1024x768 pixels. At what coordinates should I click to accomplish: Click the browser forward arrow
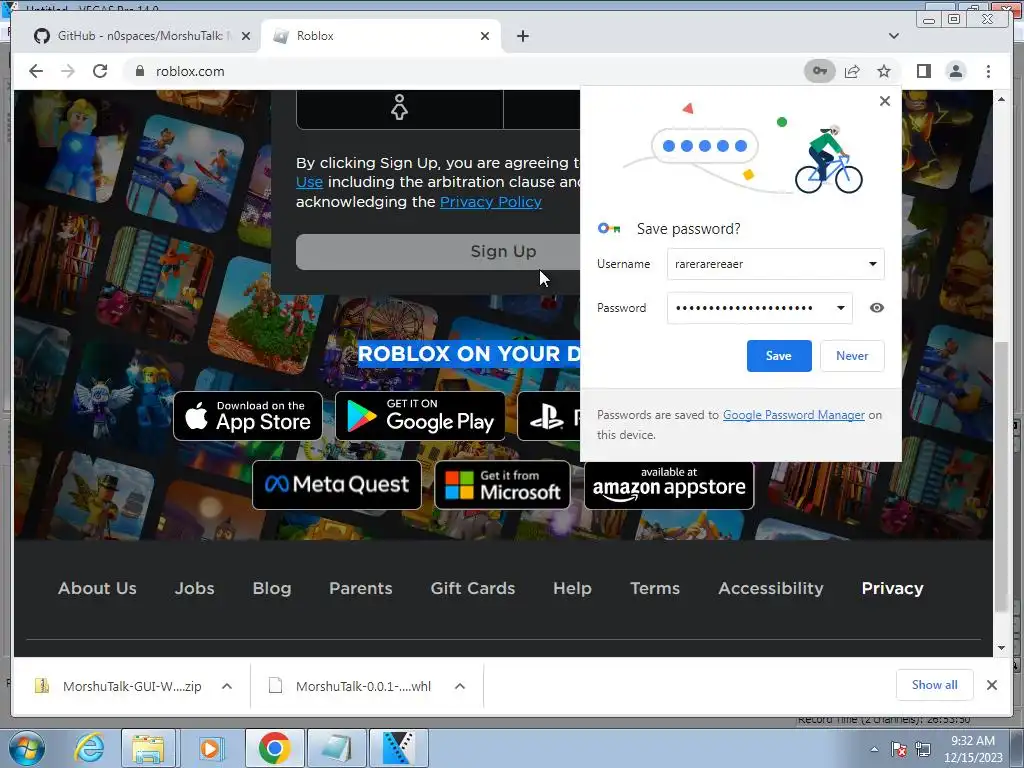click(x=68, y=71)
